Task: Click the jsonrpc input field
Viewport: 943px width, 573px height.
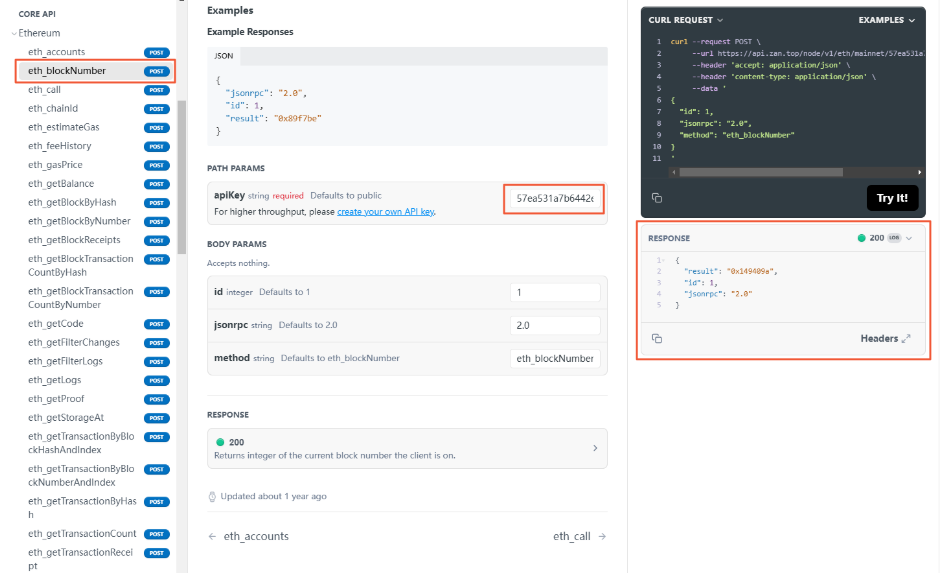Action: (554, 325)
